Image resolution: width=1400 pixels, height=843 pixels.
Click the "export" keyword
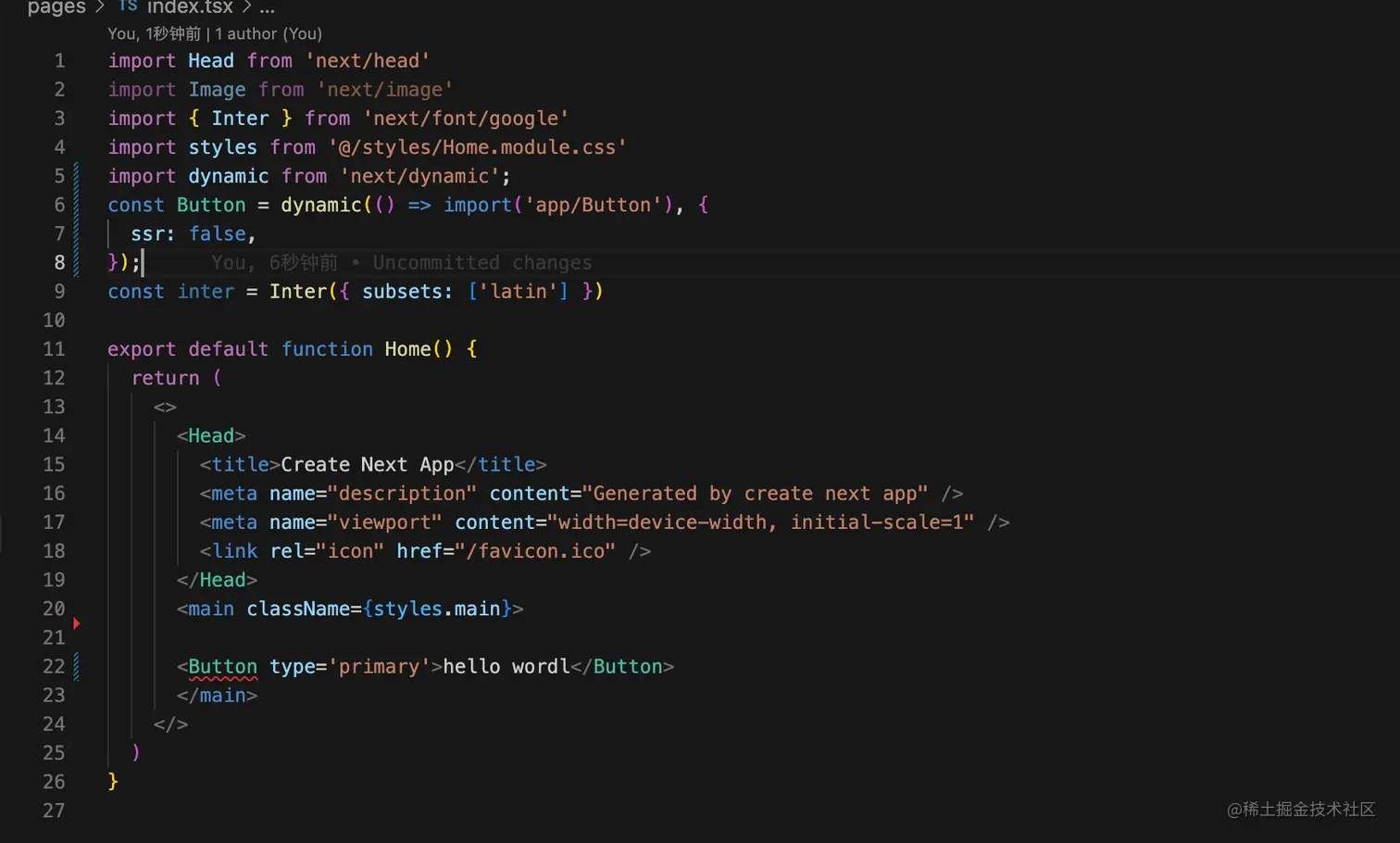point(142,349)
